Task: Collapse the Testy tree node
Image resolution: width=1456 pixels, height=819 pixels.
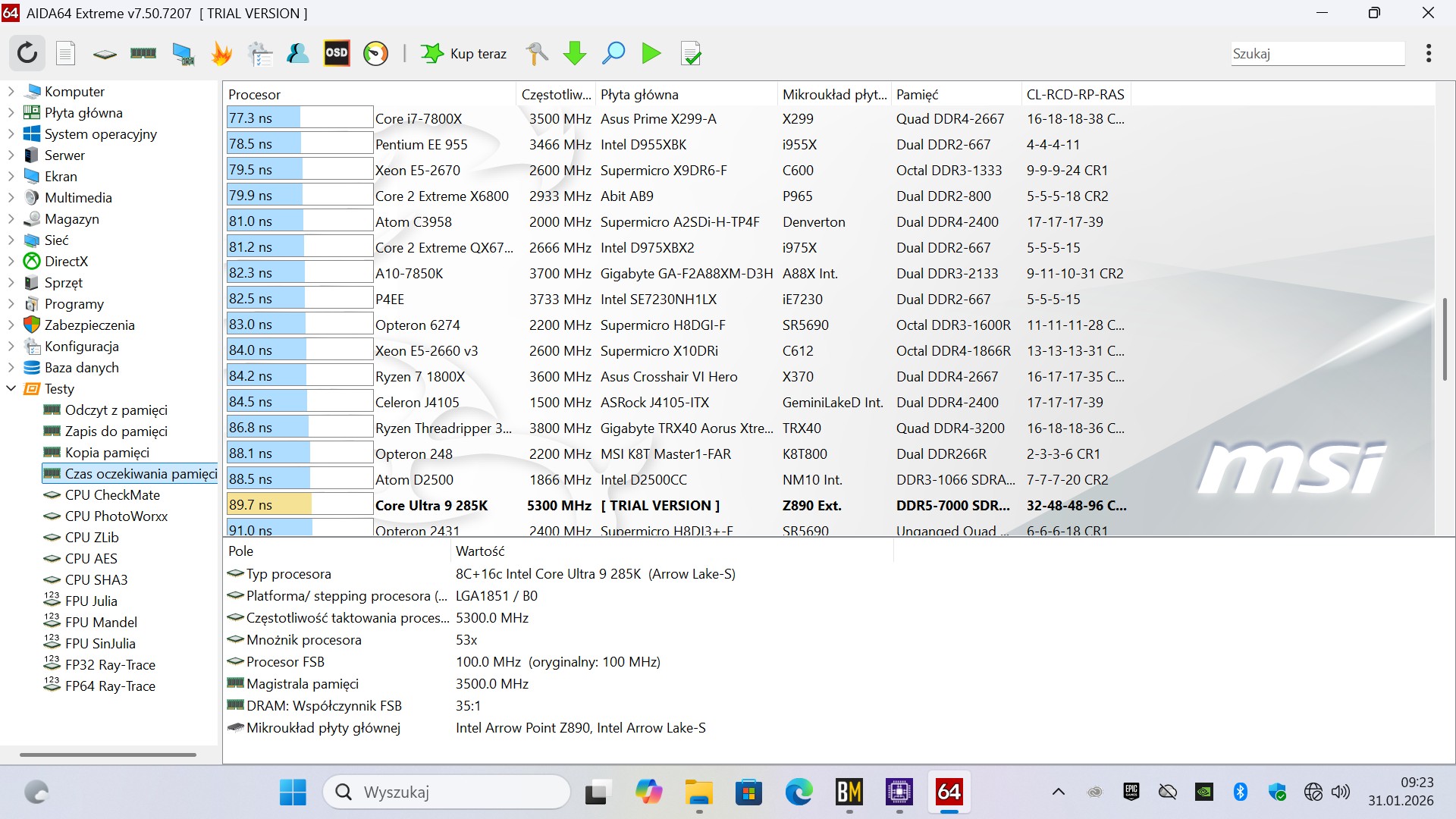Action: (11, 388)
